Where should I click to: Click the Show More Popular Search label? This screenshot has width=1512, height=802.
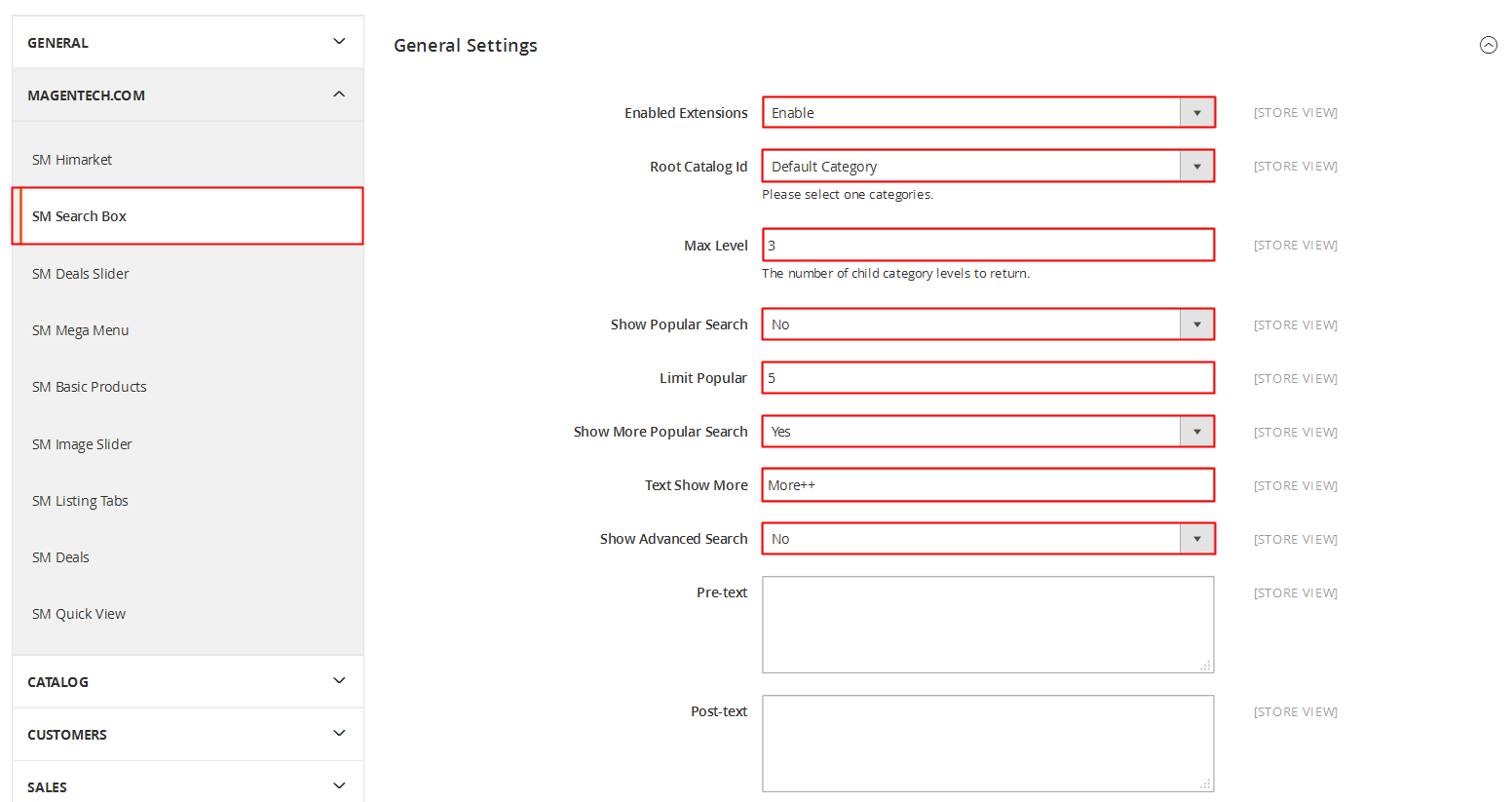[x=661, y=432]
